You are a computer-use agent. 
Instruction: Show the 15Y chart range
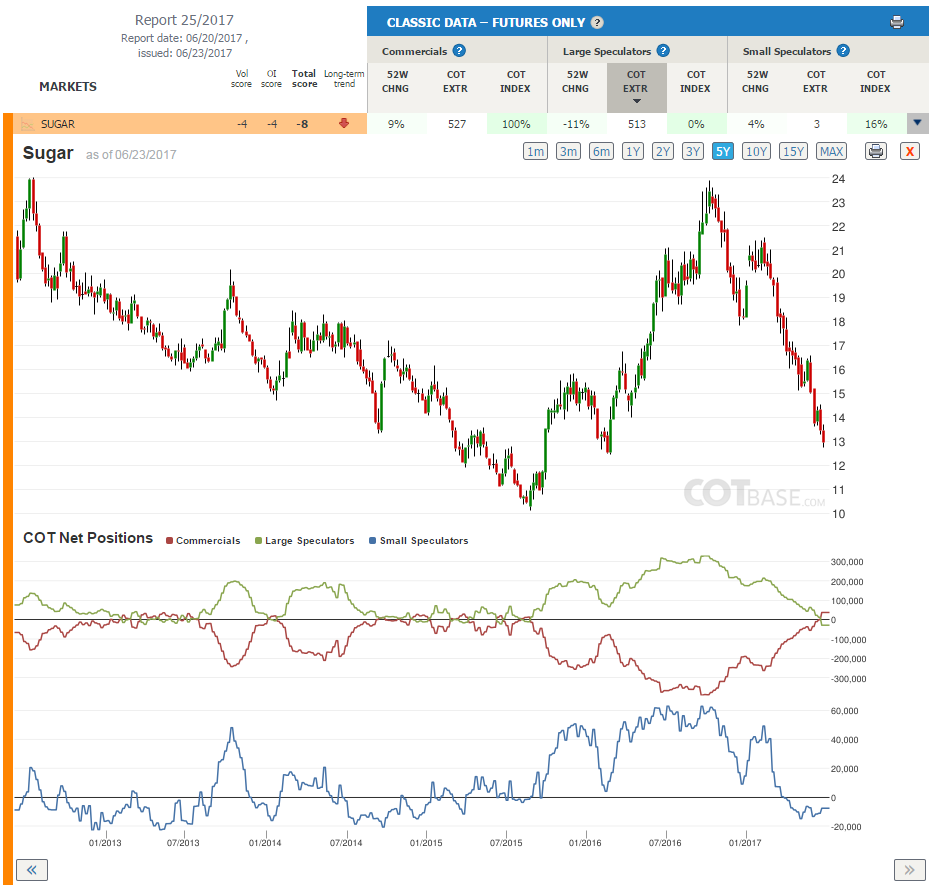(x=793, y=151)
